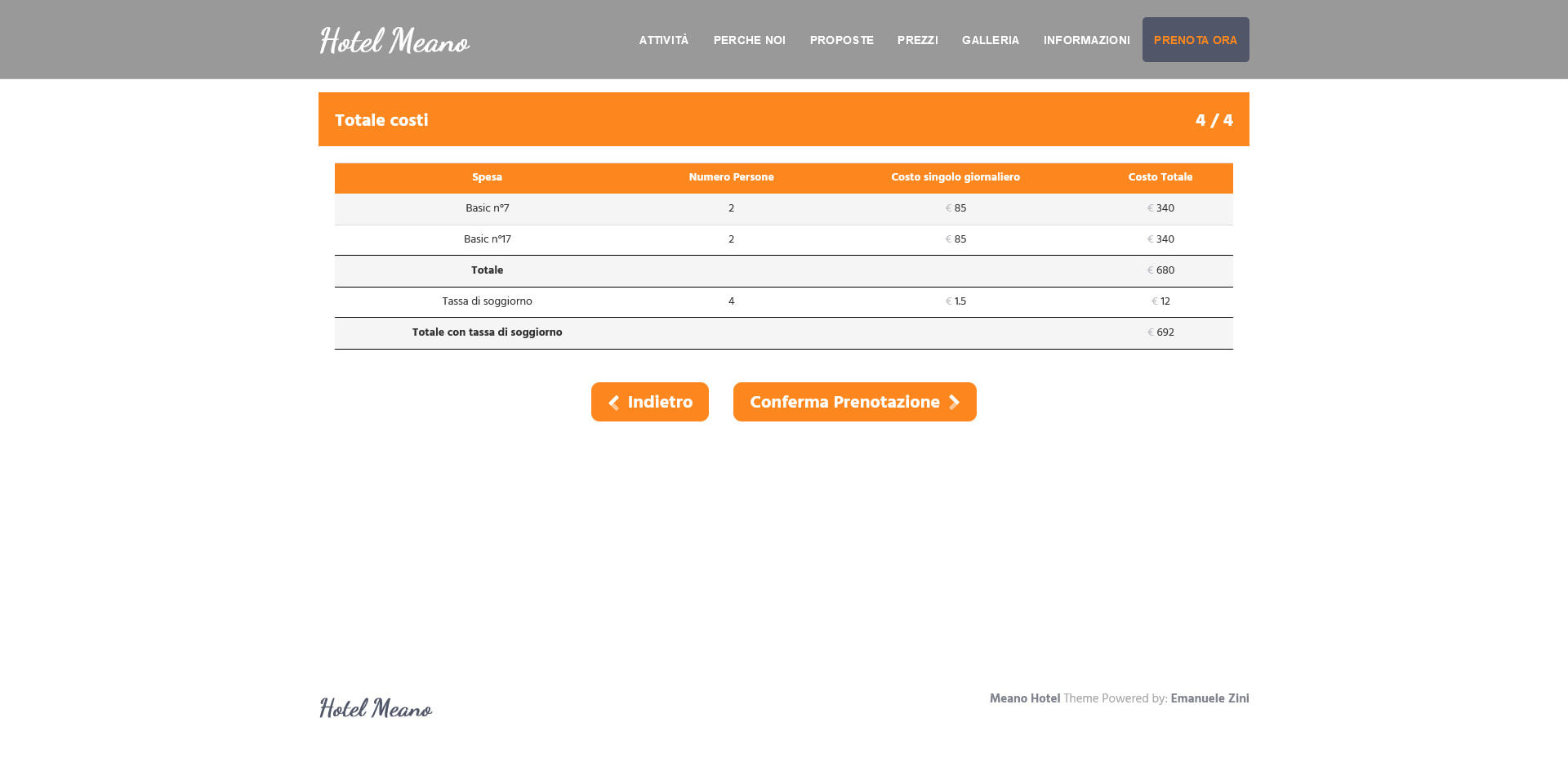This screenshot has width=1568, height=758.
Task: Click the Basic n°7 table row
Action: click(x=488, y=208)
